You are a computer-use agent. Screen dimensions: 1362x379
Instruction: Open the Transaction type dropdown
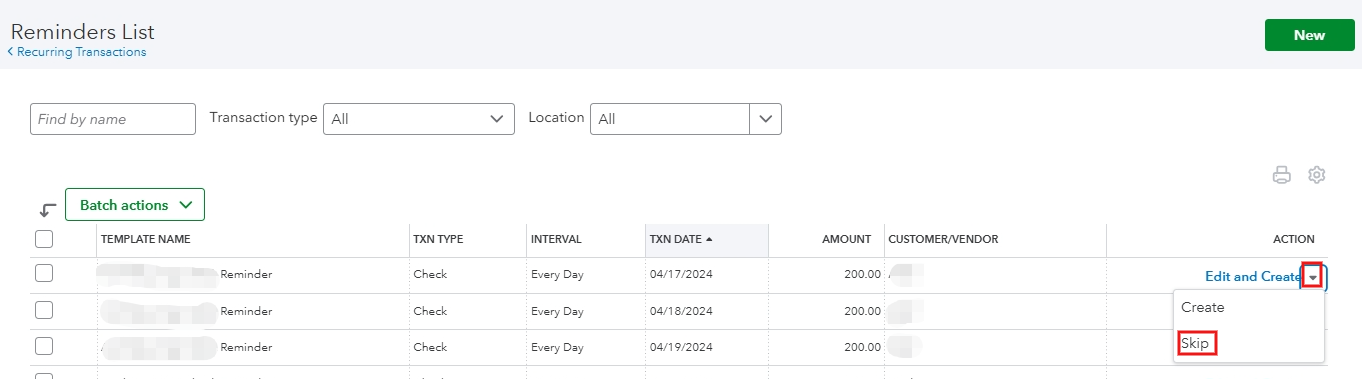[x=419, y=119]
